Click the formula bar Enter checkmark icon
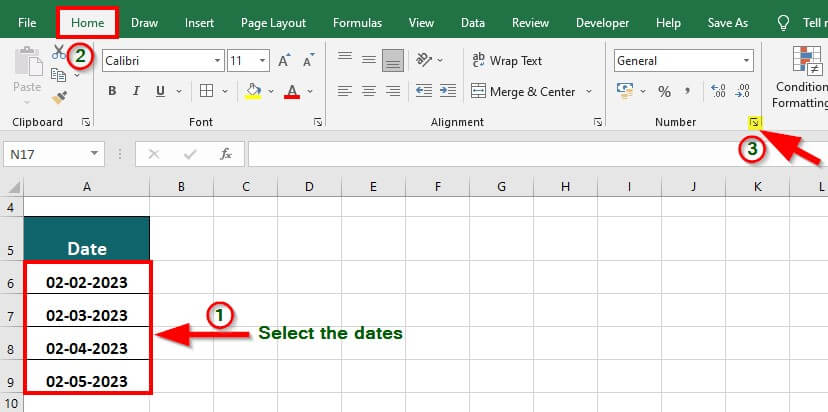The width and height of the screenshot is (828, 412). 190,154
